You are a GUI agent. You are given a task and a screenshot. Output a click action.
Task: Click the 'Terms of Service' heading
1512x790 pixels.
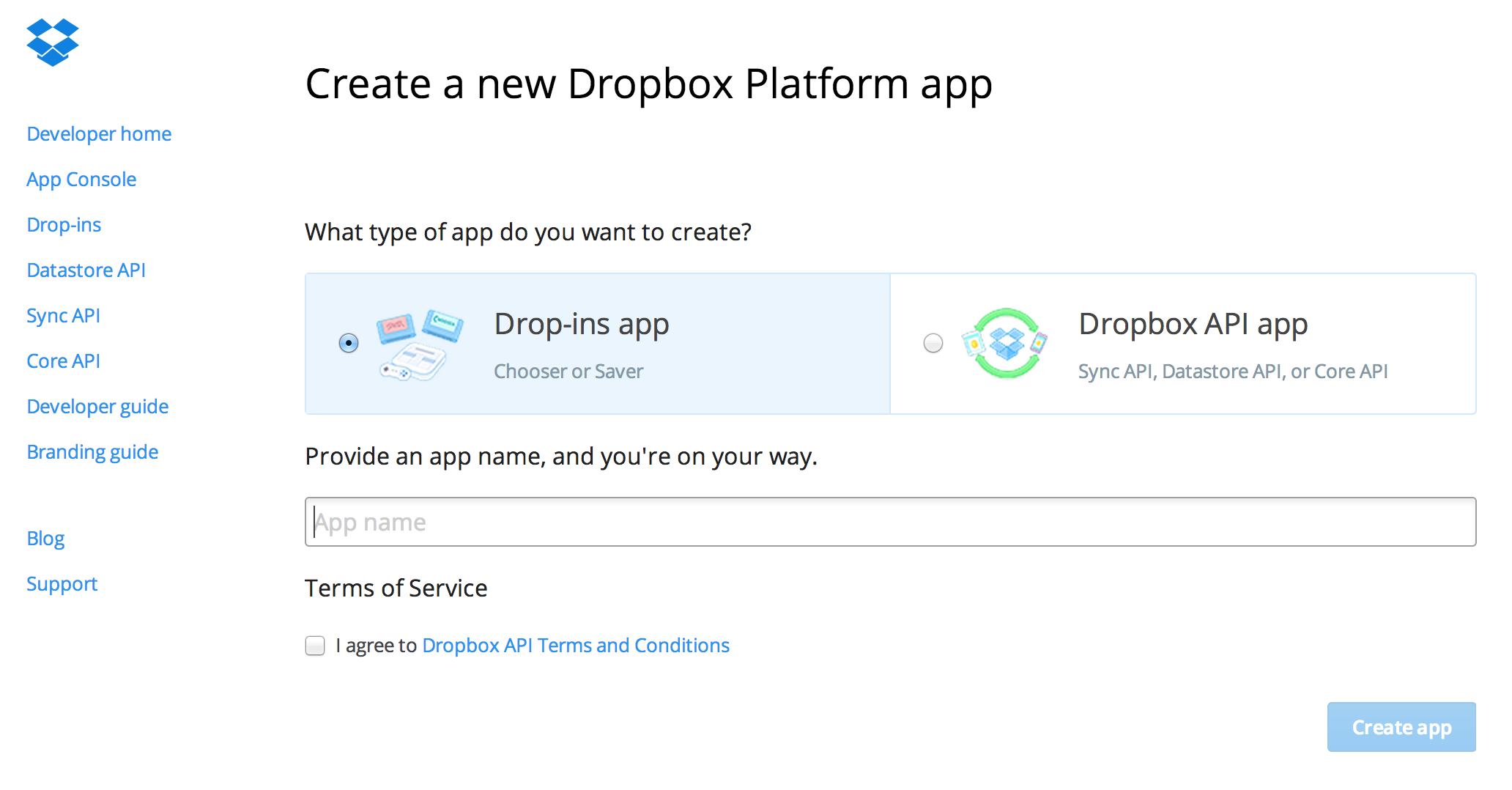tap(396, 588)
